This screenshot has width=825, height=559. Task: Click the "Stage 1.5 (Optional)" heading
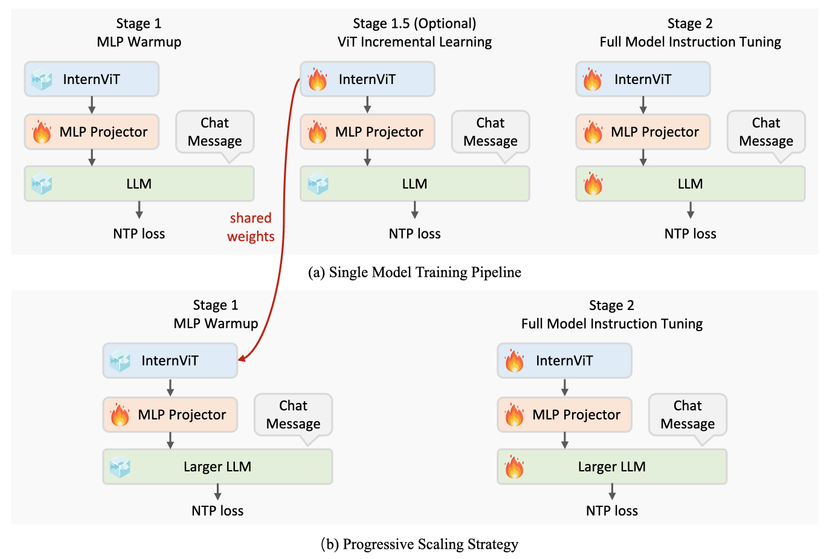pyautogui.click(x=415, y=25)
